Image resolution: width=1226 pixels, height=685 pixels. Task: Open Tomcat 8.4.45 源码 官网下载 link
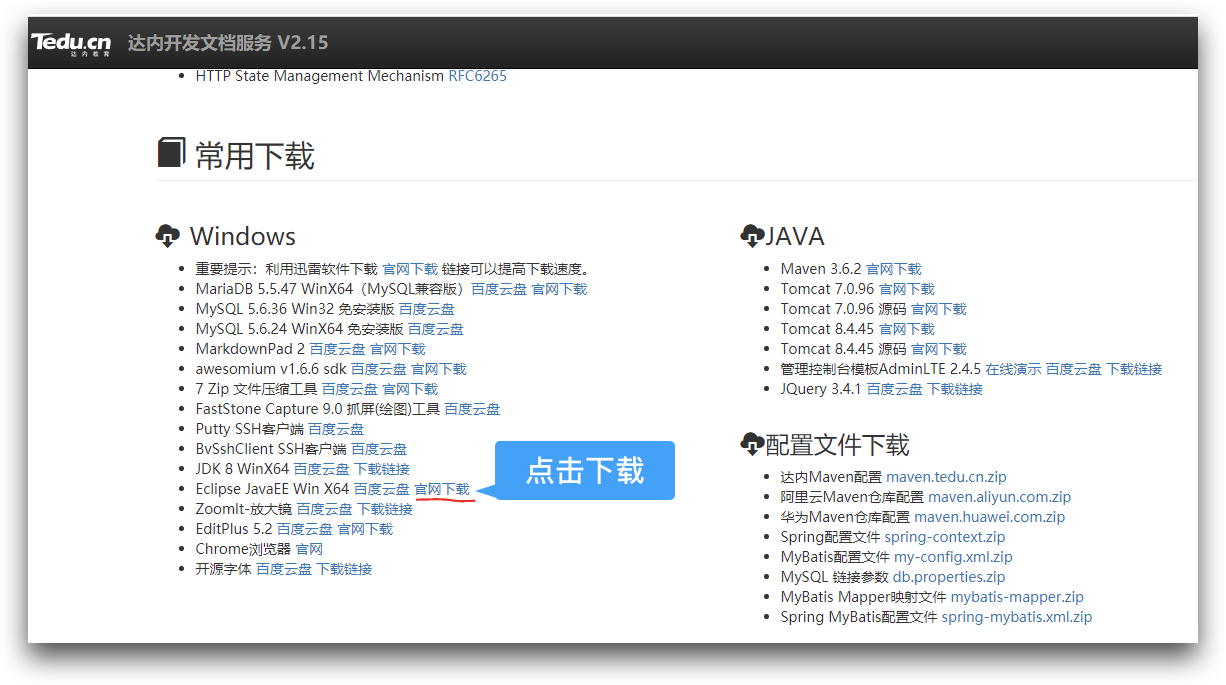[x=939, y=349]
